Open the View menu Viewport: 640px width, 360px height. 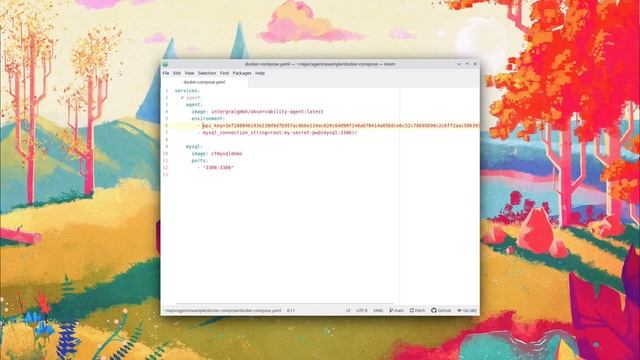pyautogui.click(x=189, y=73)
